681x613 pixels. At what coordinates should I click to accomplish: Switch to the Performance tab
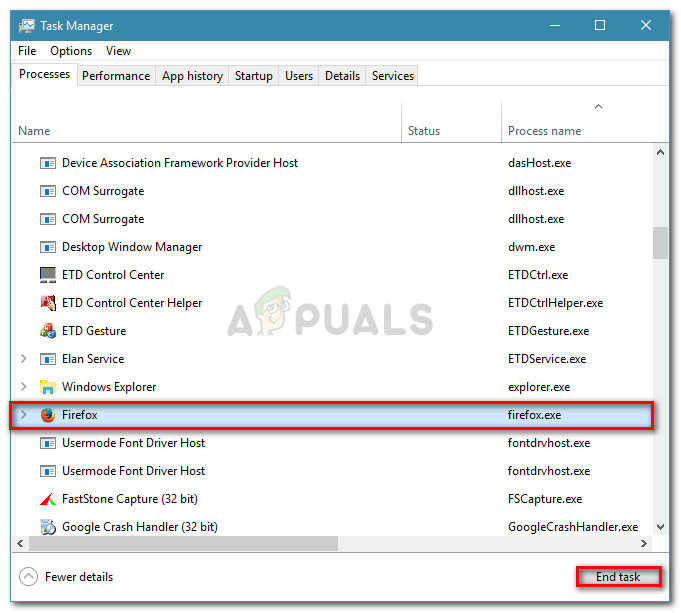coord(116,76)
